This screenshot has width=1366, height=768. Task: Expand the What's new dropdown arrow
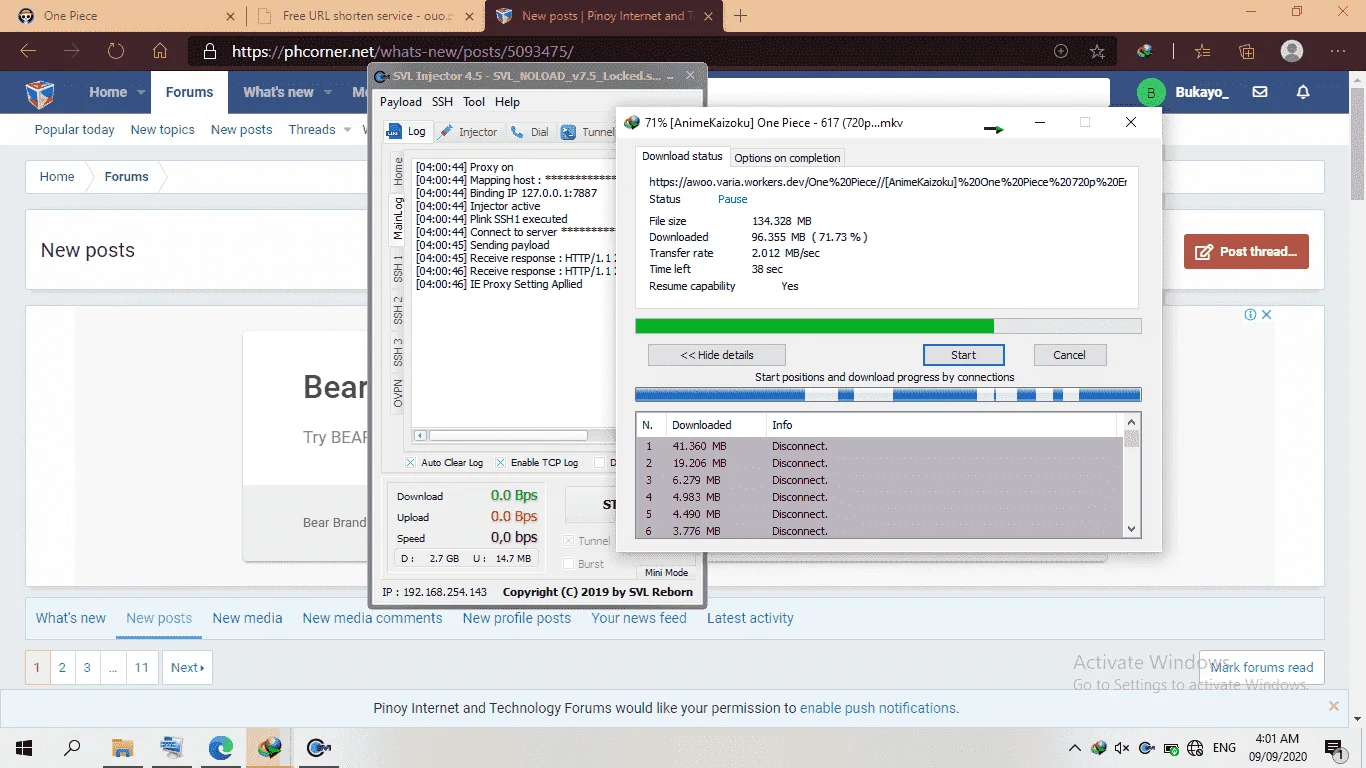(x=327, y=92)
